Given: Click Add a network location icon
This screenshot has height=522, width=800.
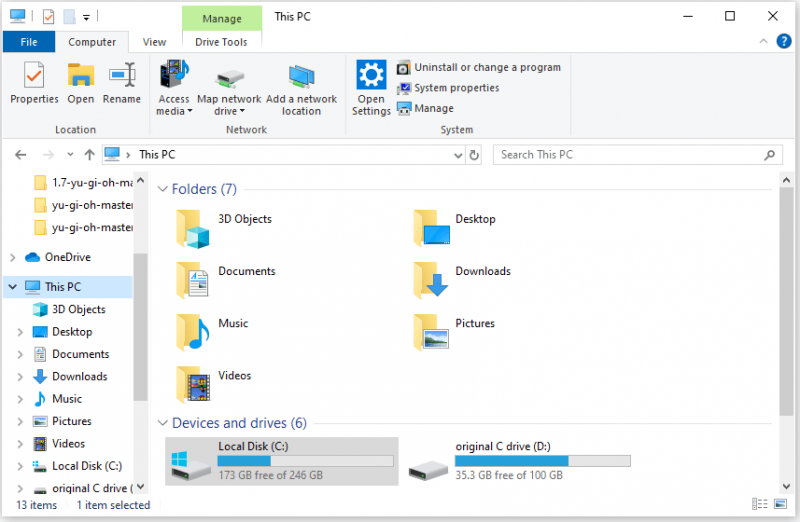Looking at the screenshot, I should (301, 77).
